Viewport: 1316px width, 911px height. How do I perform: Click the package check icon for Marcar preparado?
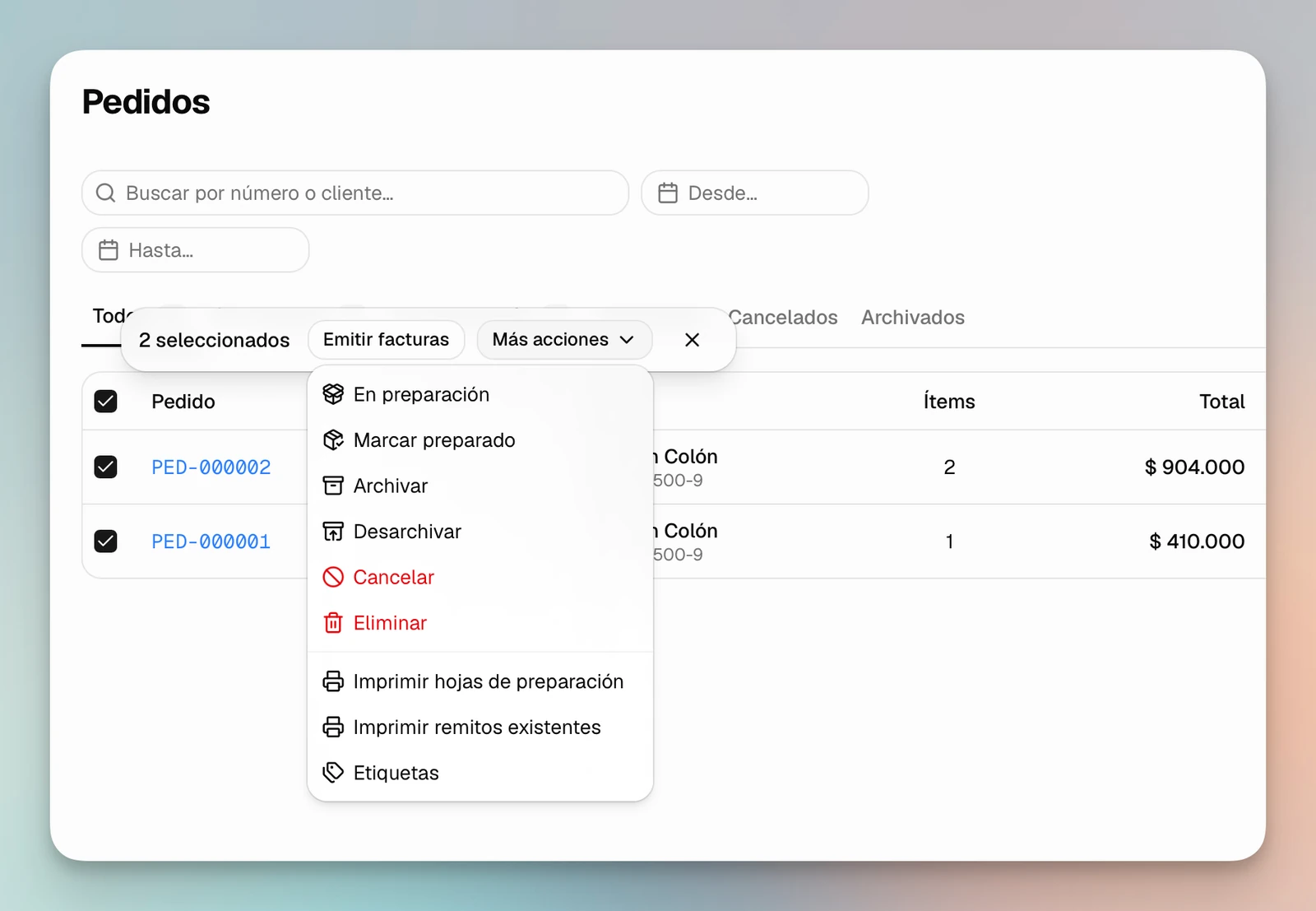coord(333,440)
